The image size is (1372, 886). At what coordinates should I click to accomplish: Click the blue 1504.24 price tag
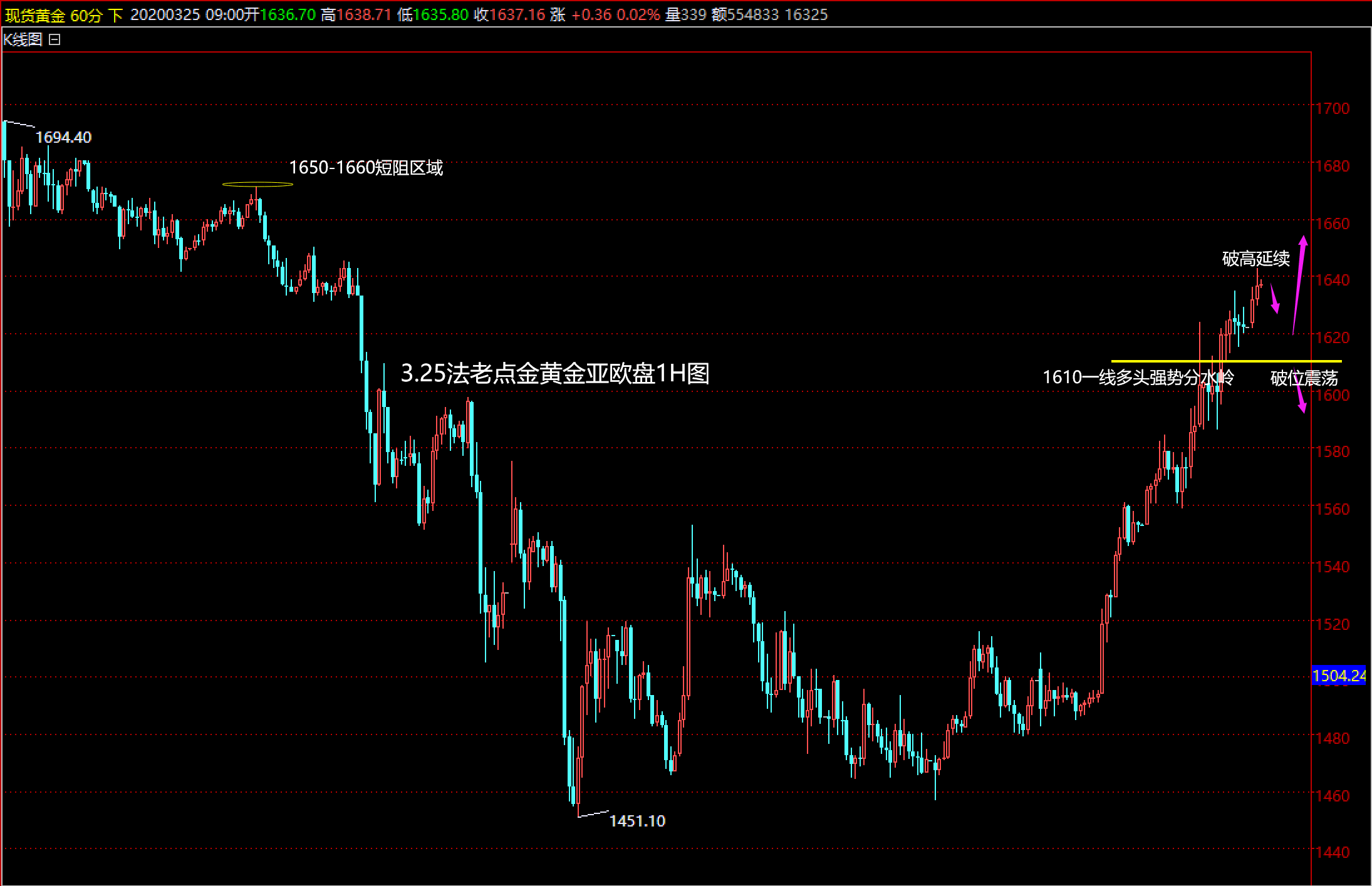tap(1338, 676)
